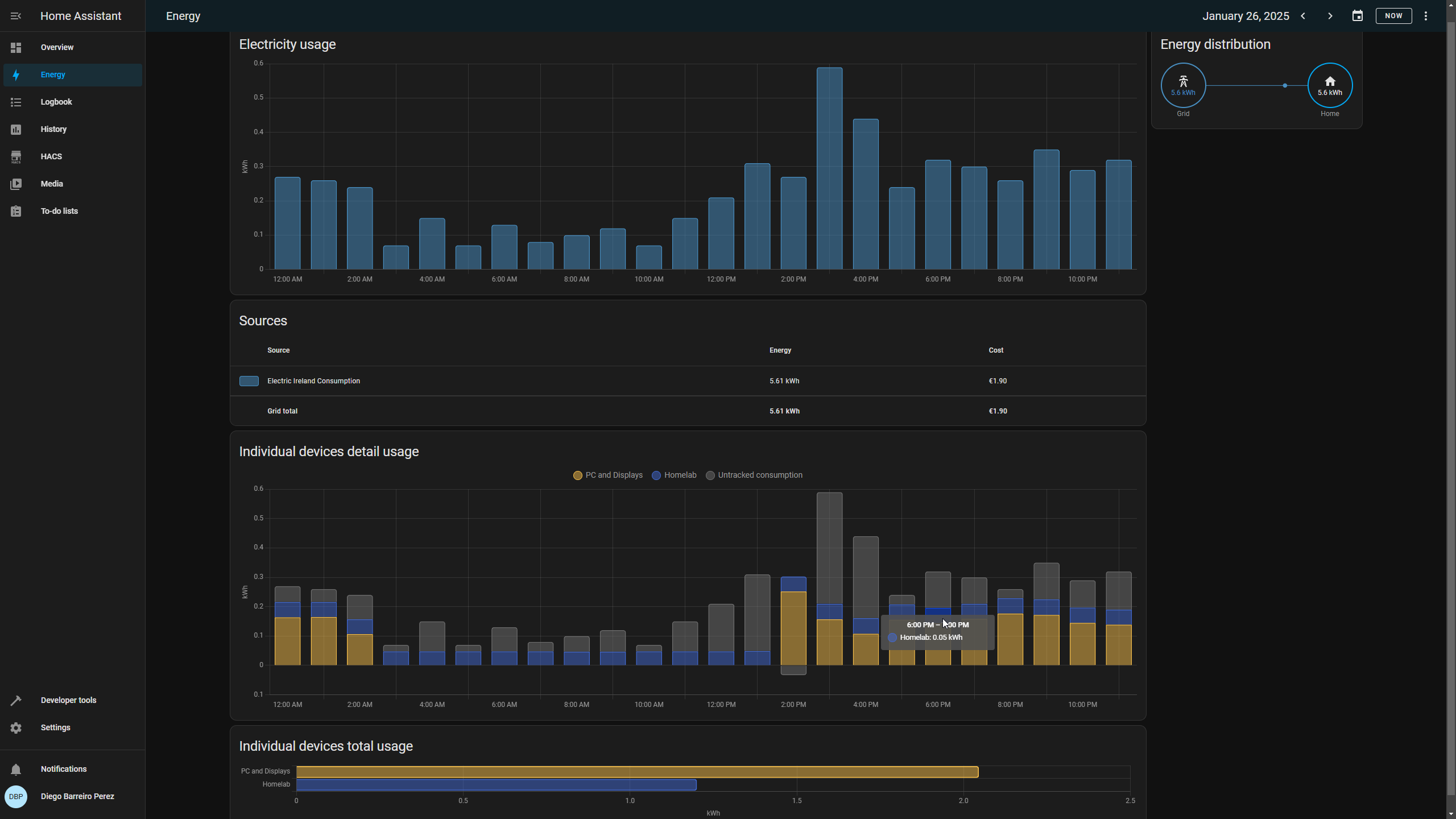Toggle PC and Displays legend series

pos(607,475)
